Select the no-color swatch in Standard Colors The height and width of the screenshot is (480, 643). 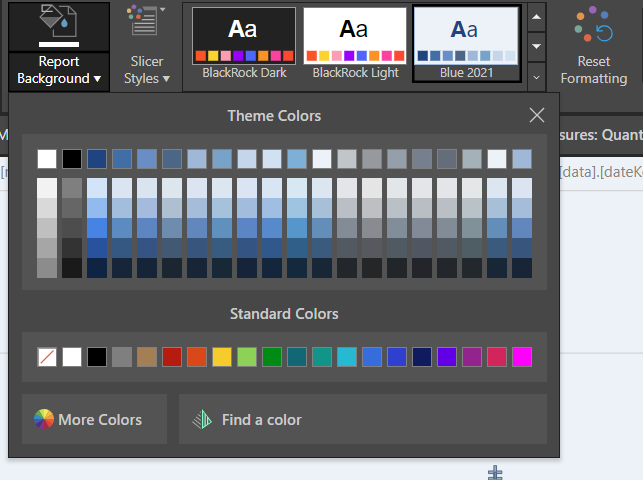point(47,357)
